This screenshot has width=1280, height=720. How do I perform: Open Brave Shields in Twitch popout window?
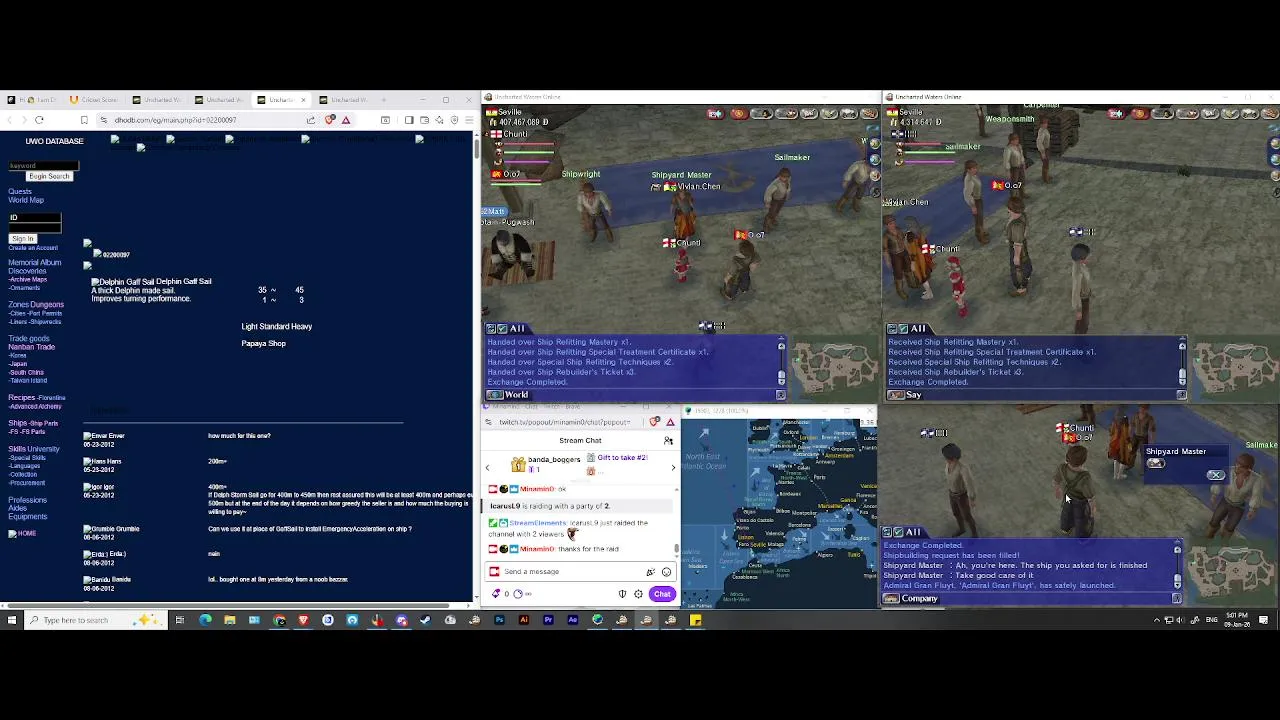pyautogui.click(x=654, y=422)
